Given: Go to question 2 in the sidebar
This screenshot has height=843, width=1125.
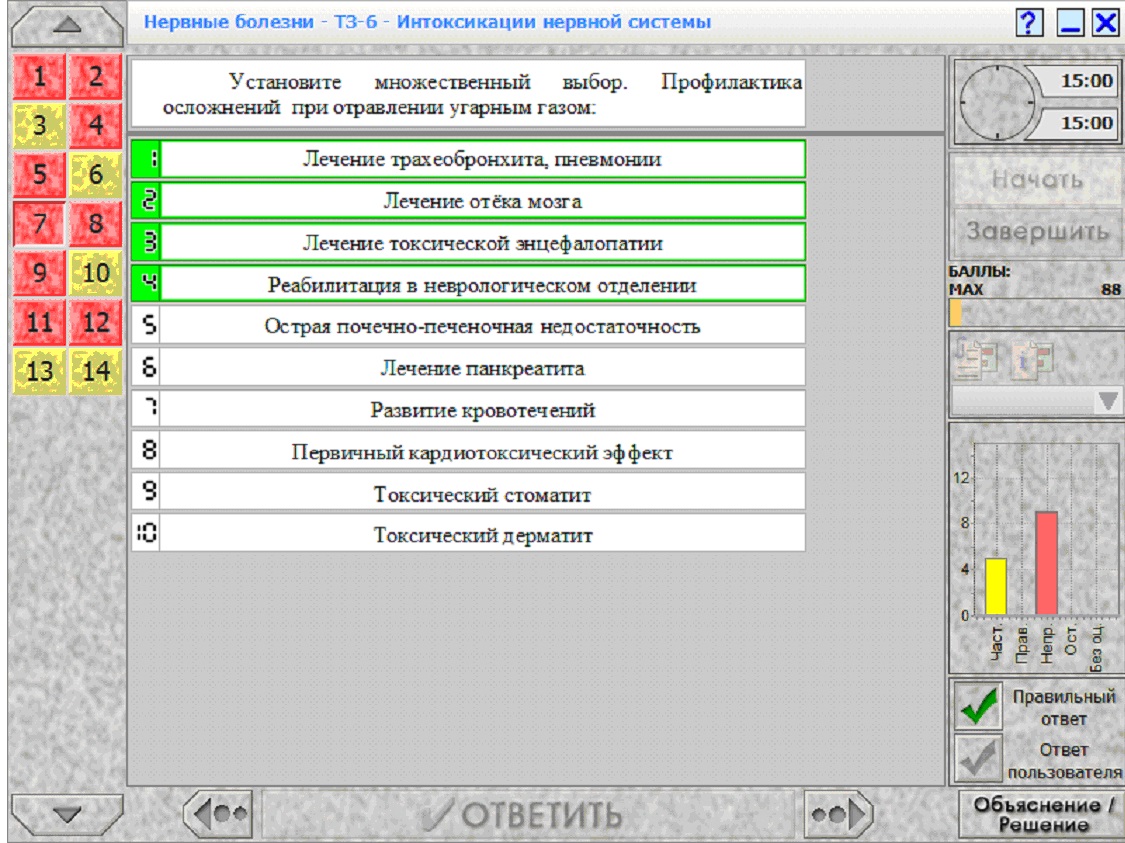Looking at the screenshot, I should click(95, 76).
